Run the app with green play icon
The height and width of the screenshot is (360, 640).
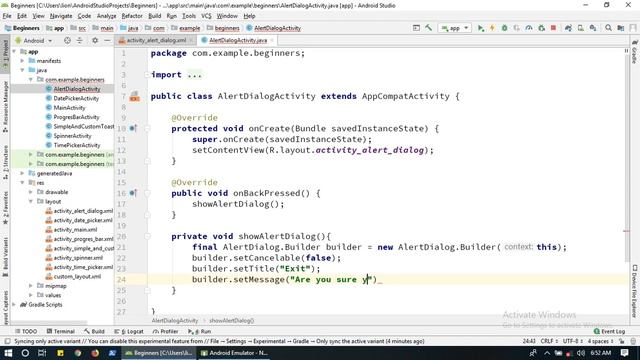(x=481, y=28)
